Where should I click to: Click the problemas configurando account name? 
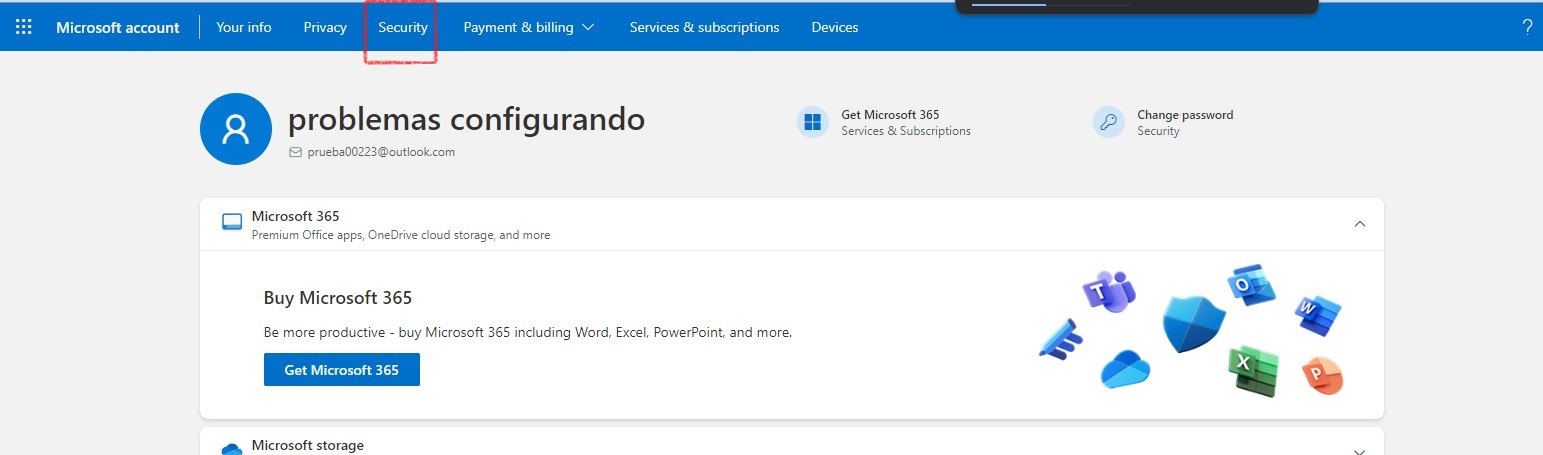point(466,119)
